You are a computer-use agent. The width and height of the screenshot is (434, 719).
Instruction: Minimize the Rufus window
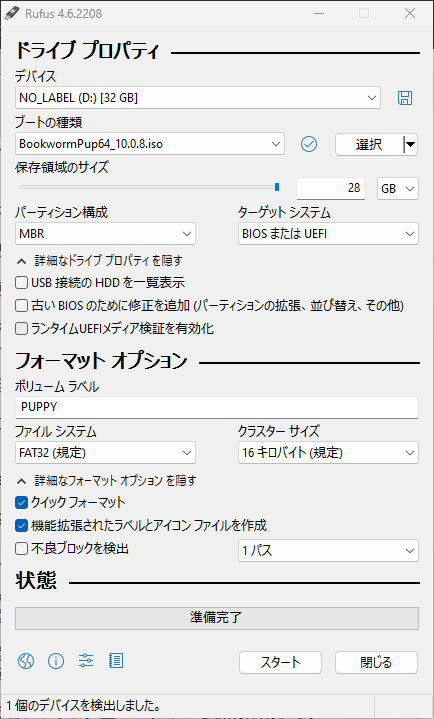tap(318, 13)
